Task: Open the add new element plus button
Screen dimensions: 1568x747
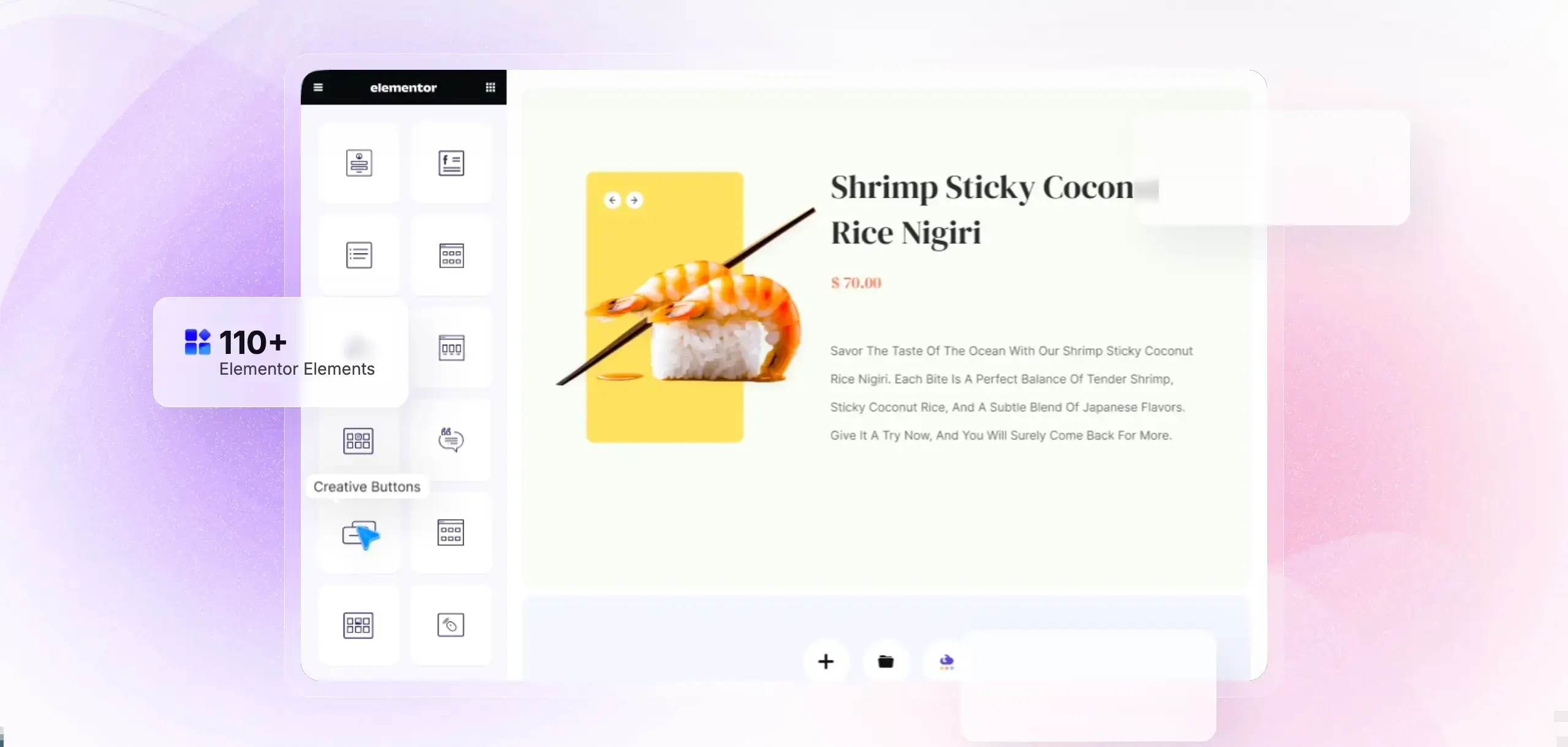Action: tap(826, 661)
